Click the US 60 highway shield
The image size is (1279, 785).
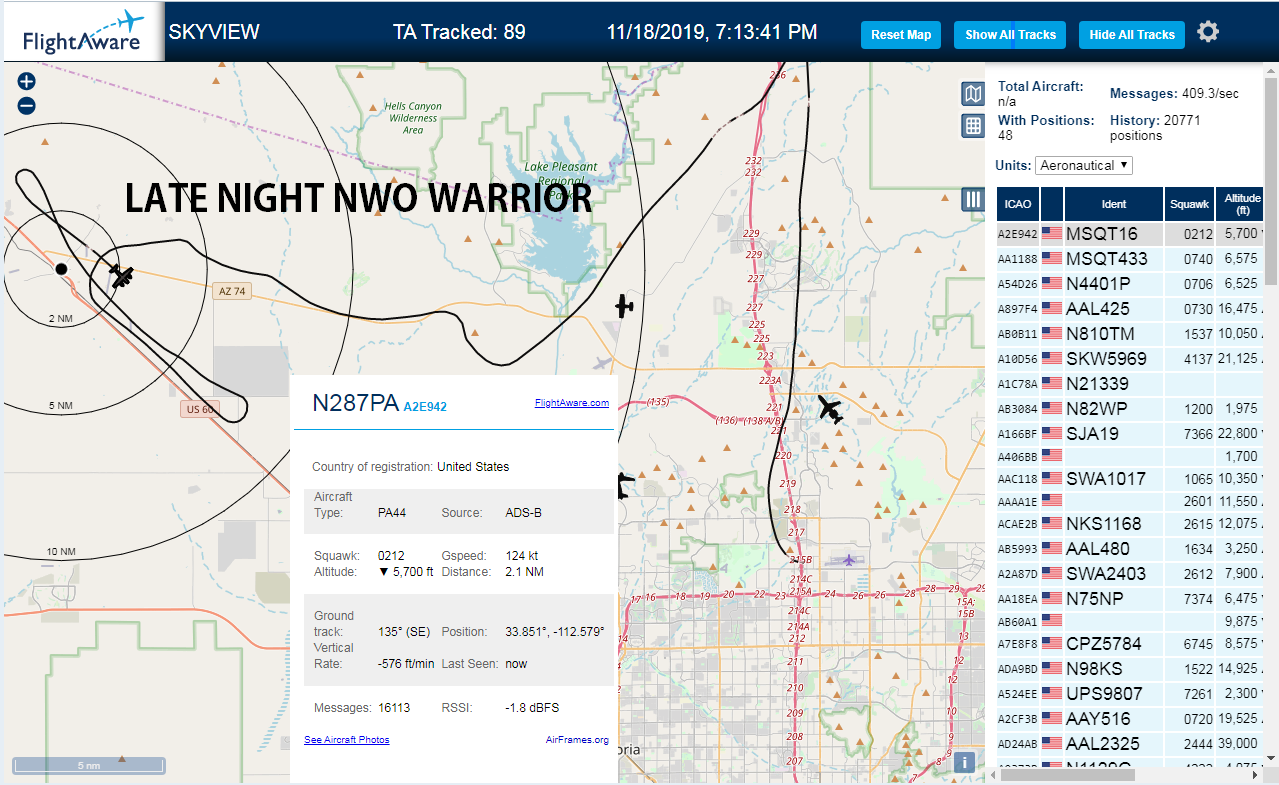click(201, 408)
